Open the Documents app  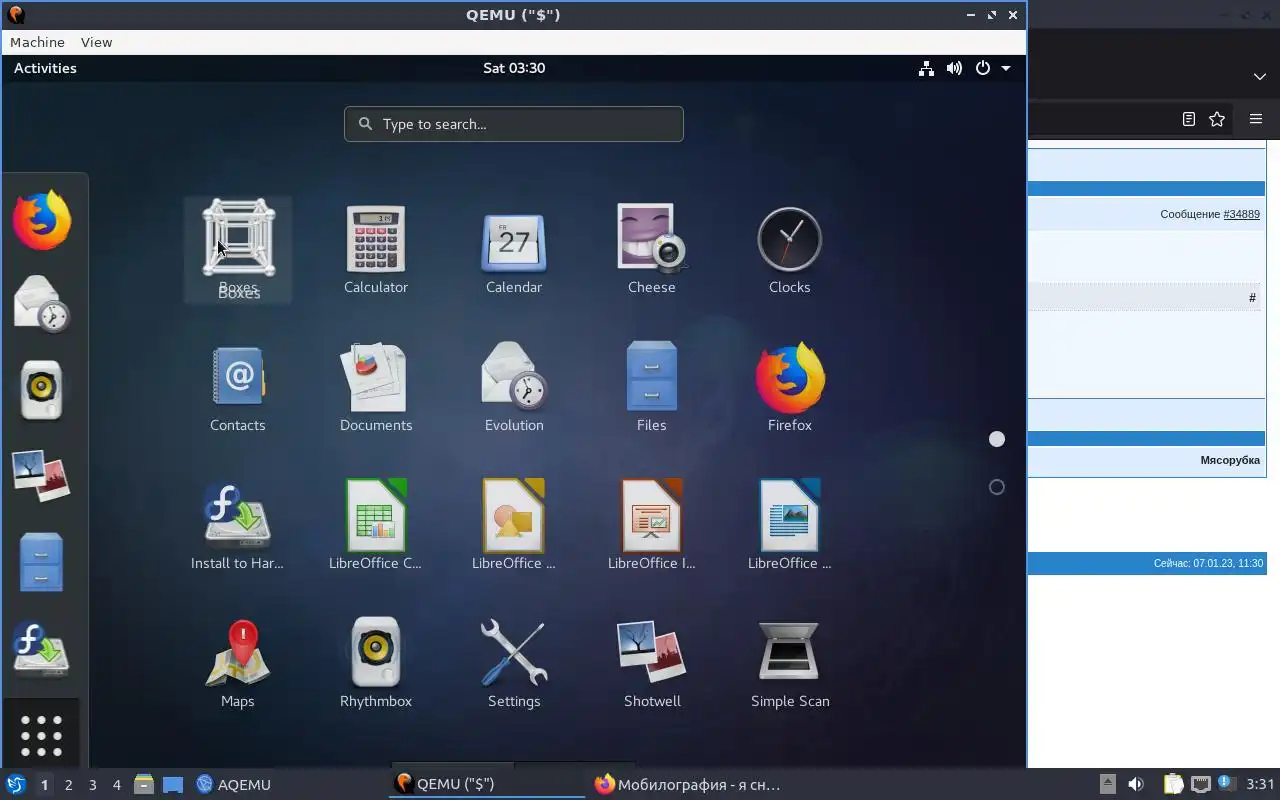pos(376,387)
